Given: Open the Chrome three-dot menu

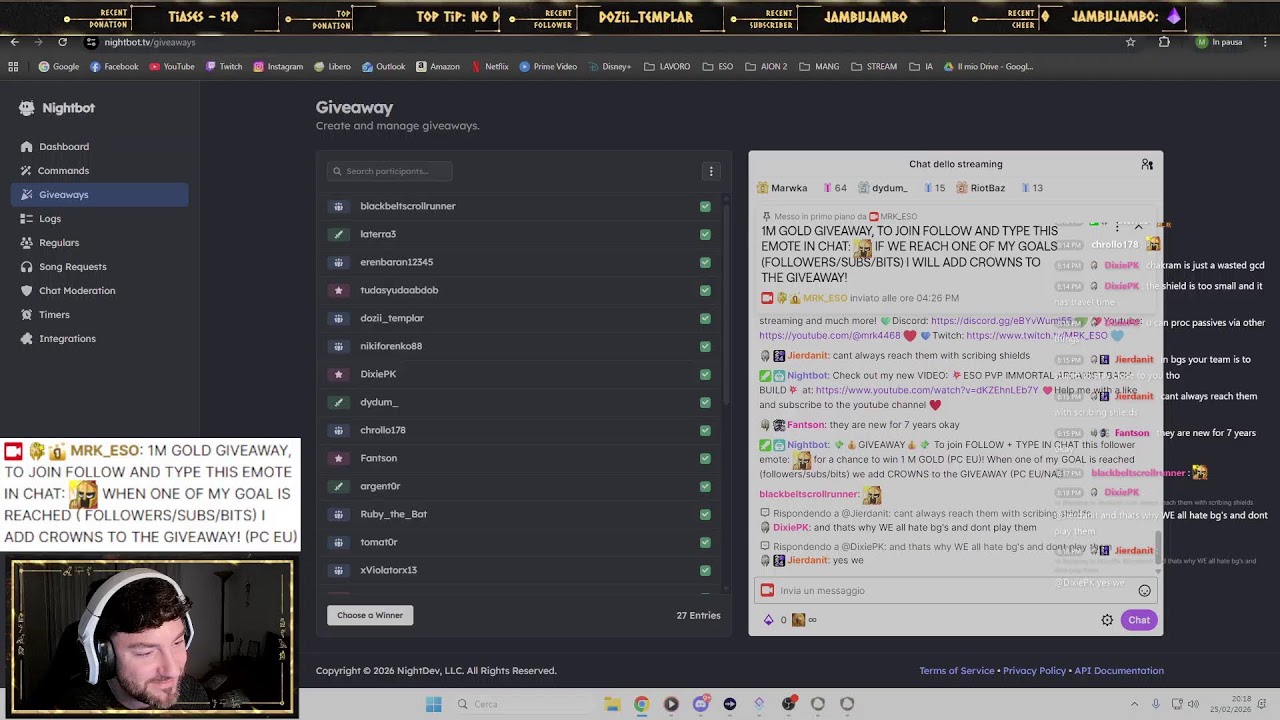Looking at the screenshot, I should tap(1266, 42).
